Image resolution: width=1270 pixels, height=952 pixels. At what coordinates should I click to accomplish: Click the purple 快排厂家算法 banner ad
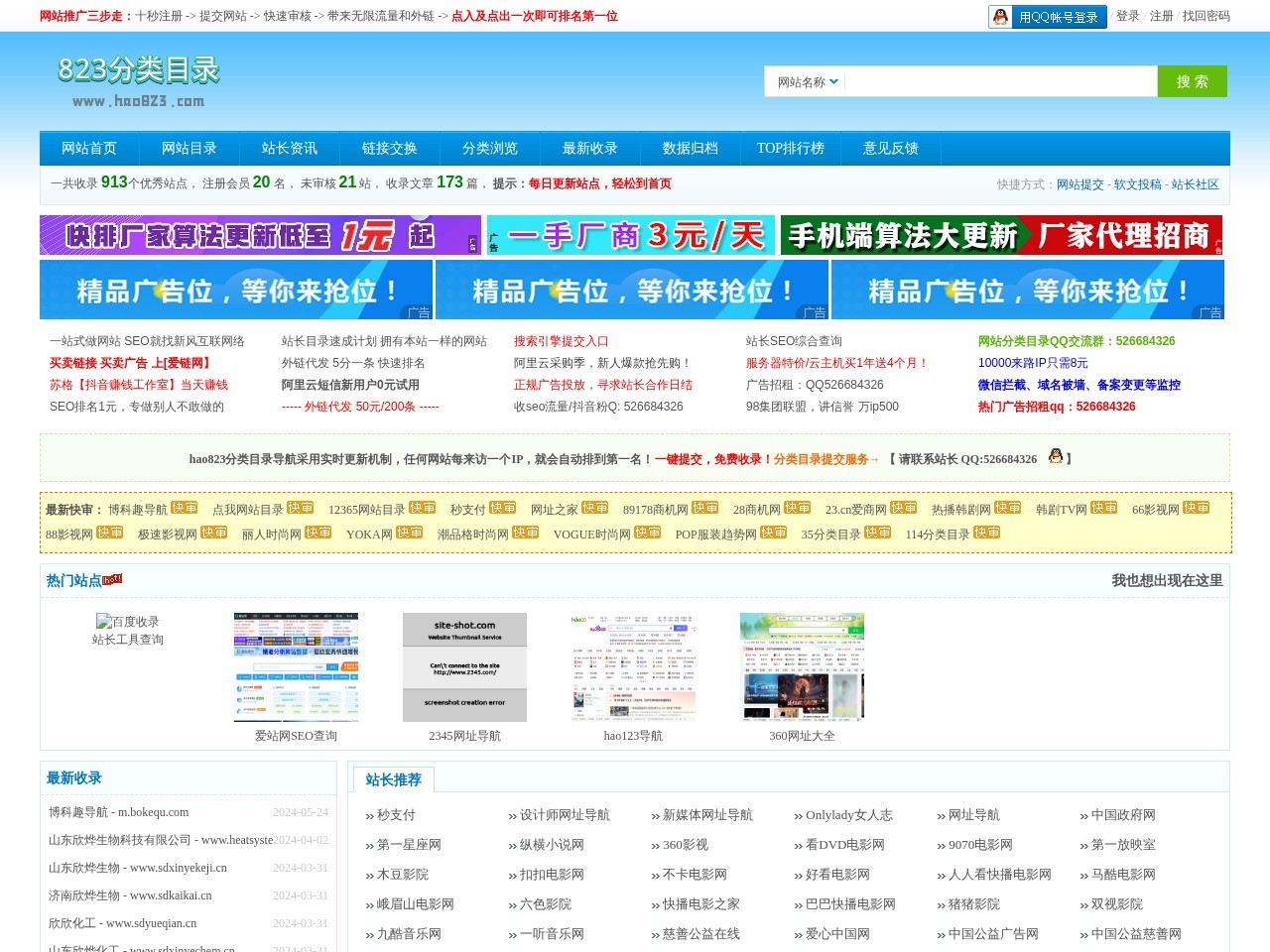click(x=260, y=235)
